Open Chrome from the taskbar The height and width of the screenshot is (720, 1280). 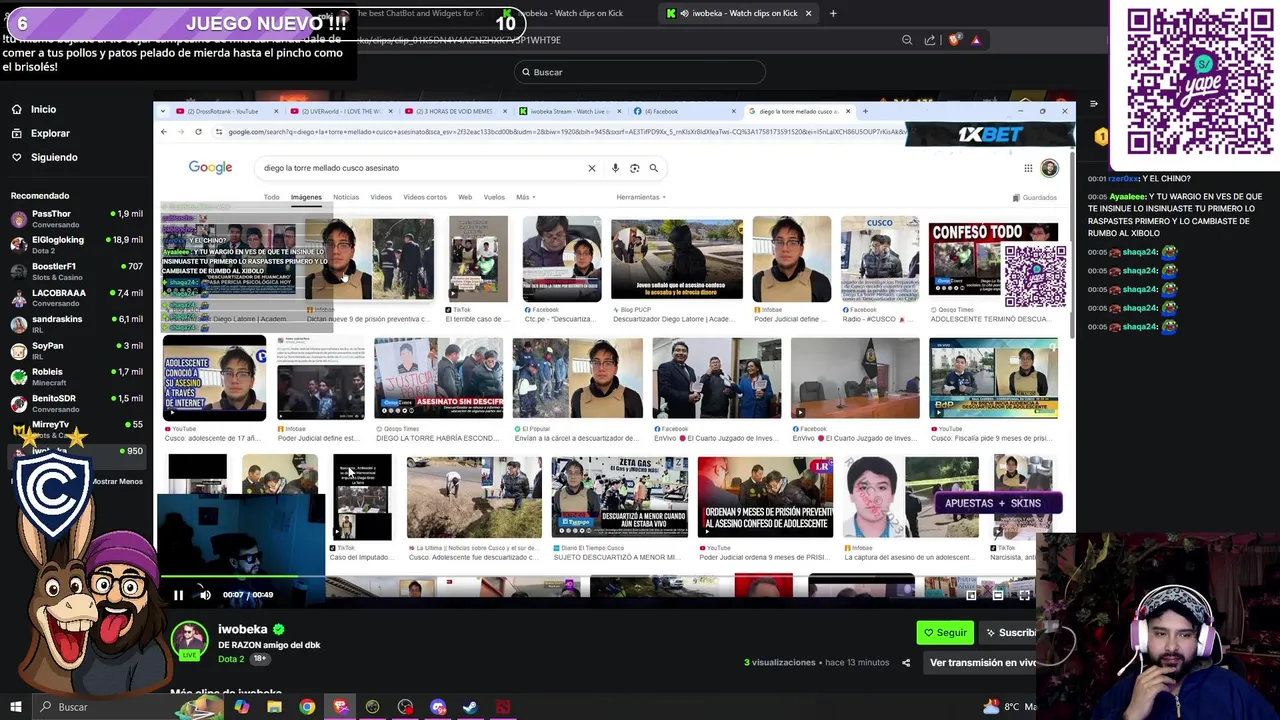click(x=307, y=707)
